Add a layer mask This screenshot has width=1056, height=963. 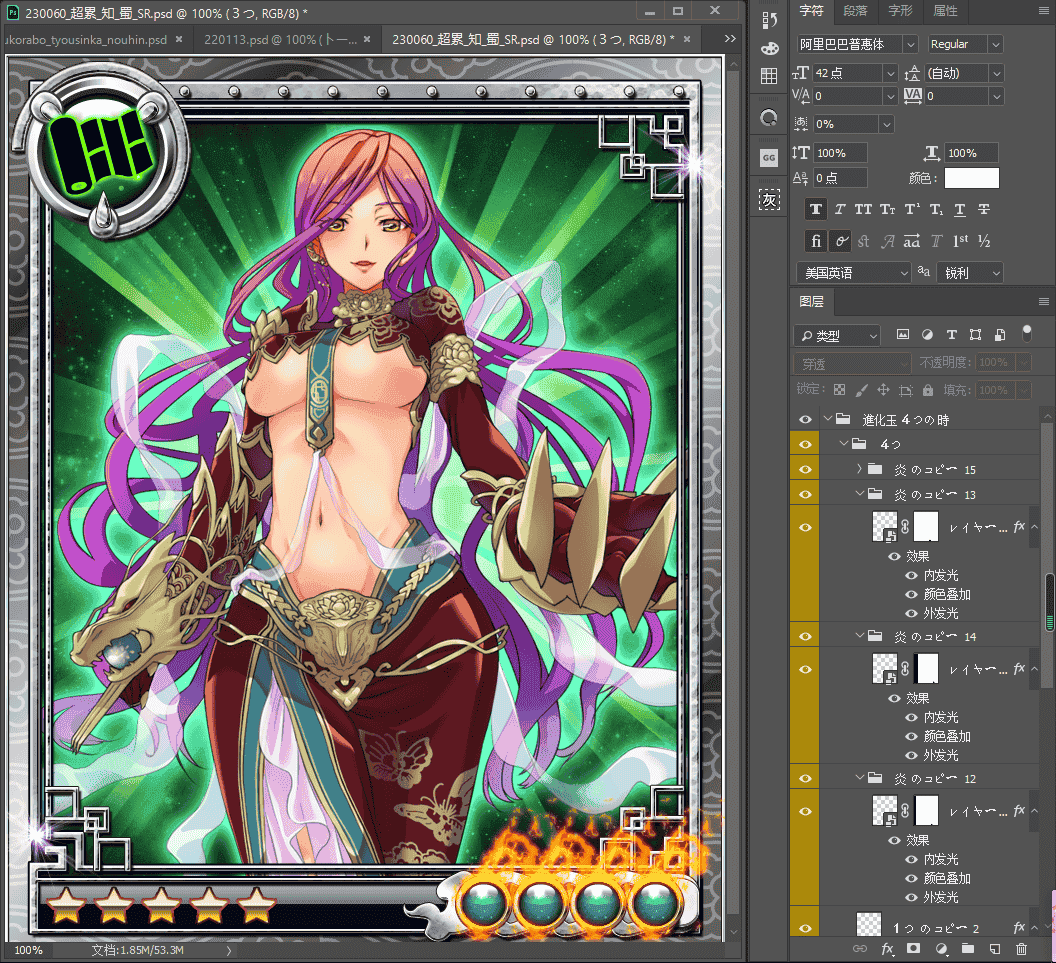(x=914, y=949)
